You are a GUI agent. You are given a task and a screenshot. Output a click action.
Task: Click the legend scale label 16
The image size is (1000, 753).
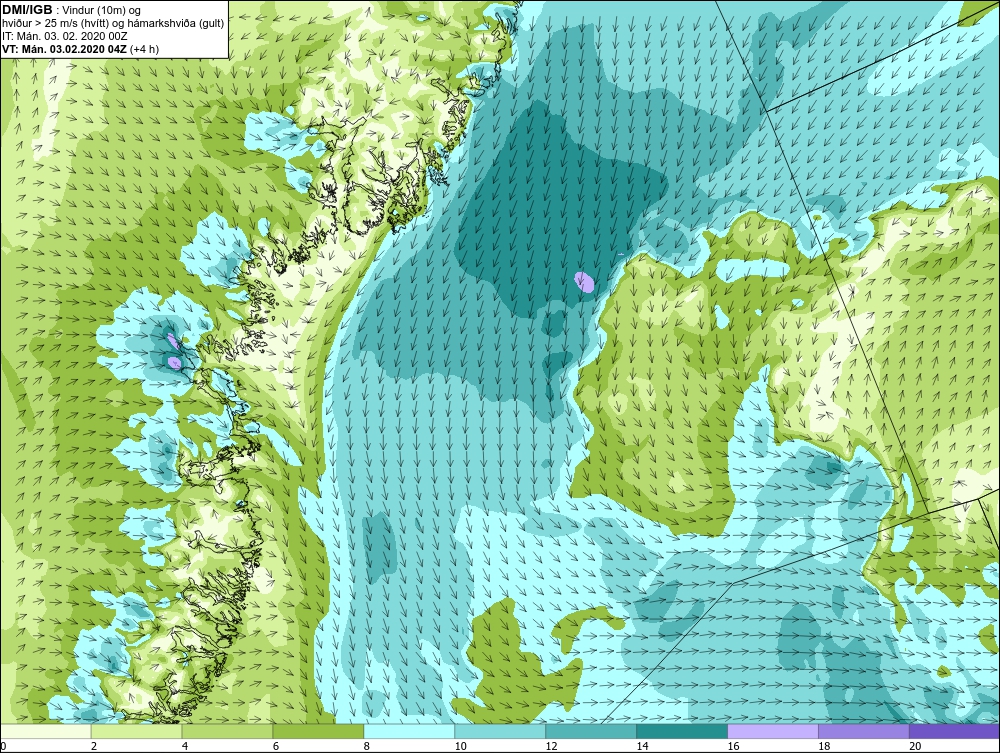[733, 746]
